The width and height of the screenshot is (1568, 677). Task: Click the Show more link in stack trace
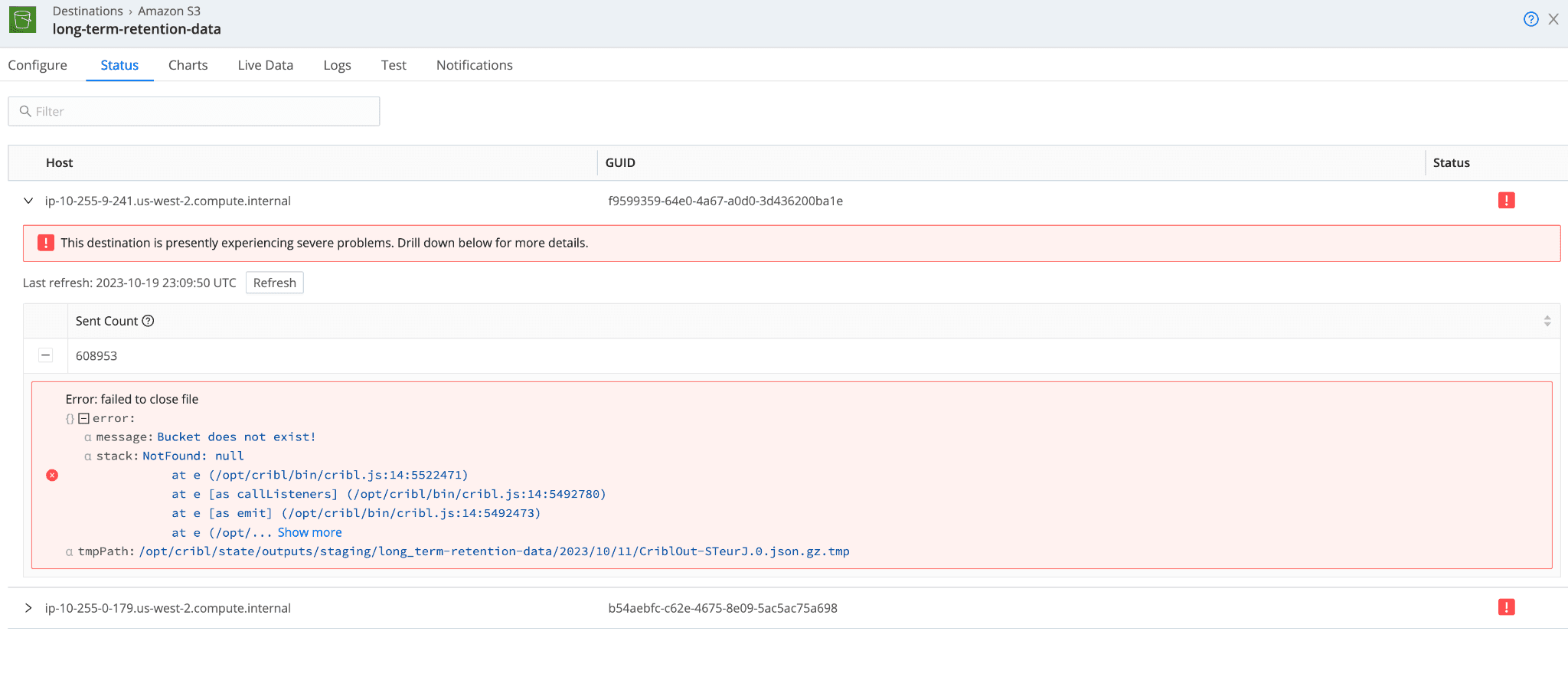tap(309, 532)
